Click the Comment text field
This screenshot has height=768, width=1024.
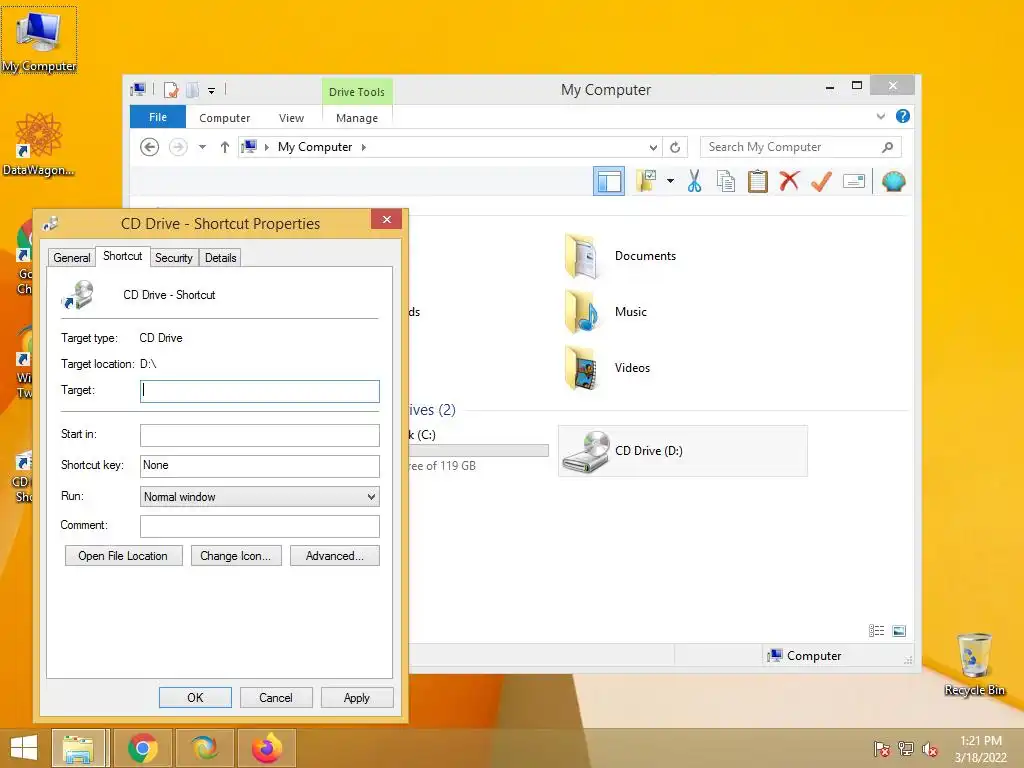click(260, 526)
